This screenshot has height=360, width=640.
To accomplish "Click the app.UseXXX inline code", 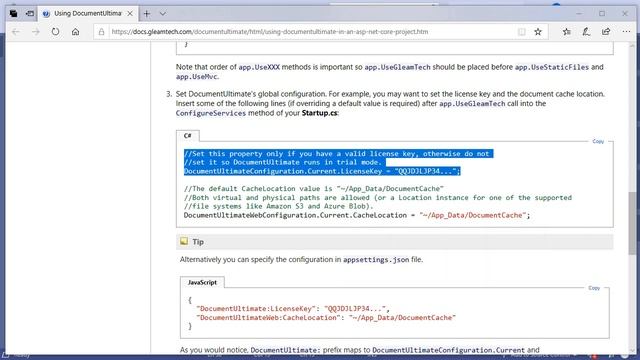I will pos(259,67).
